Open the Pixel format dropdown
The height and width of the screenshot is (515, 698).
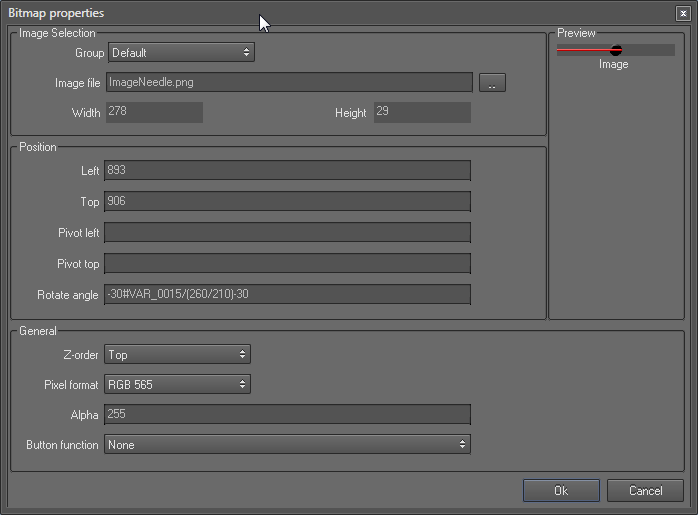click(177, 384)
